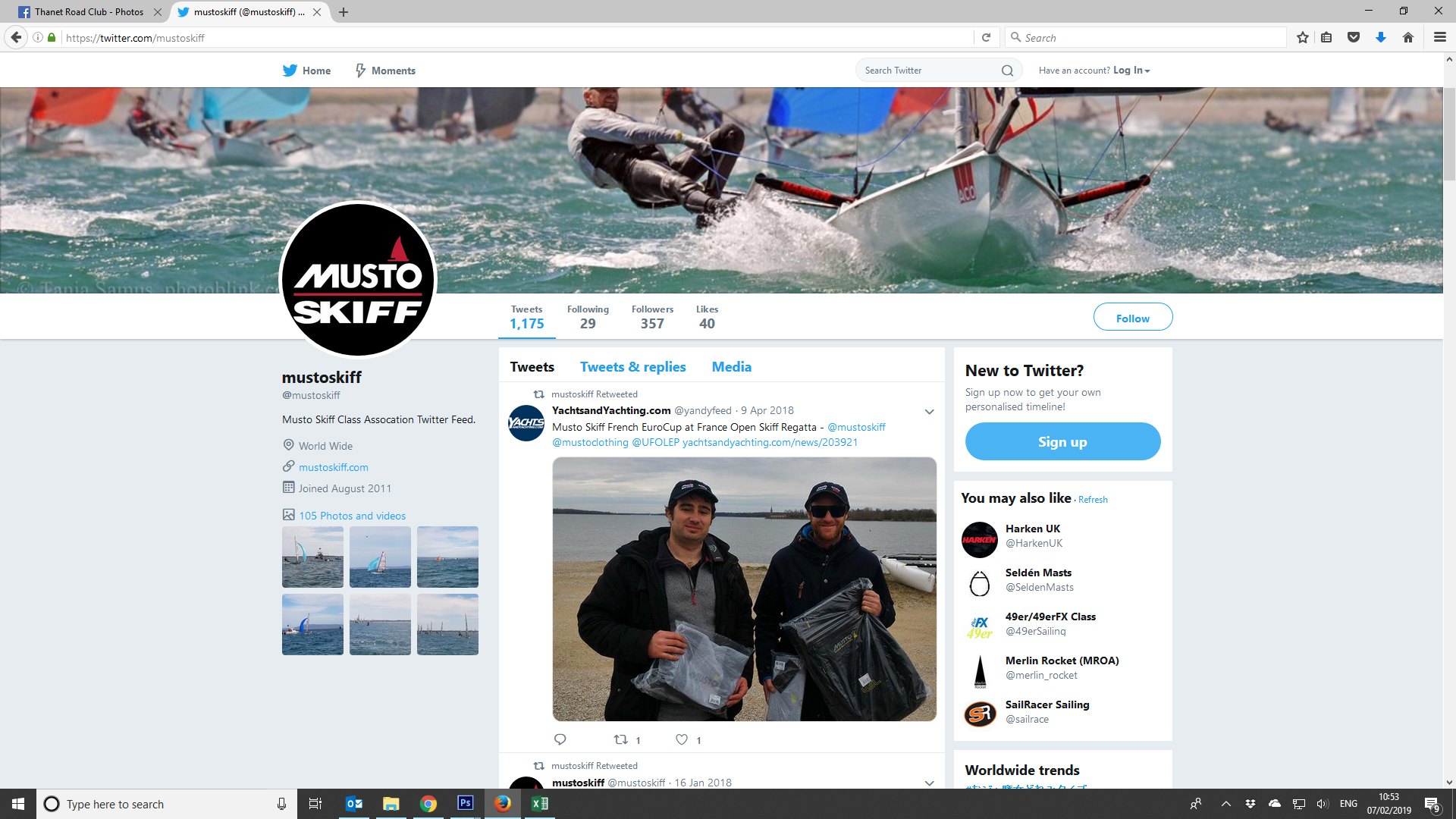Viewport: 1456px width, 819px height.
Task: Close the mustoskiff Twitter tab
Action: tap(317, 12)
